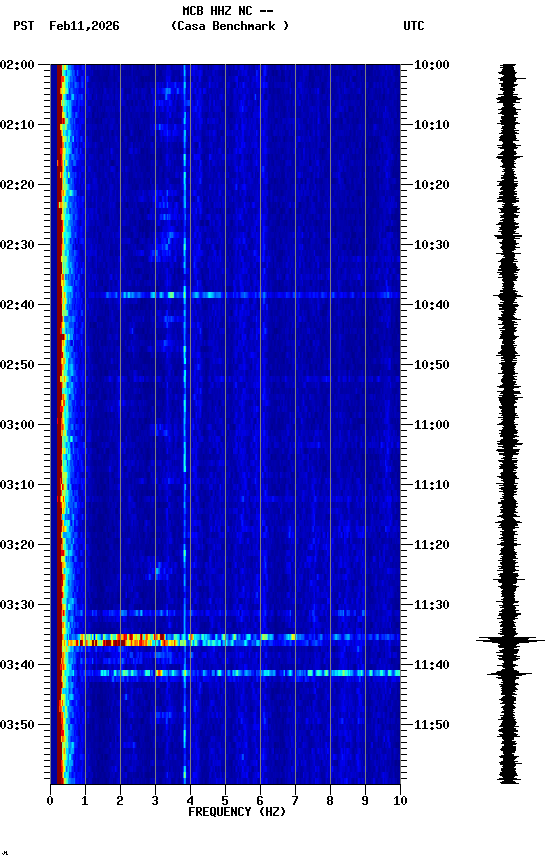Viewport: 552px width, 864px height.
Task: Click the 10:10 UTC time label
Action: [x=432, y=125]
